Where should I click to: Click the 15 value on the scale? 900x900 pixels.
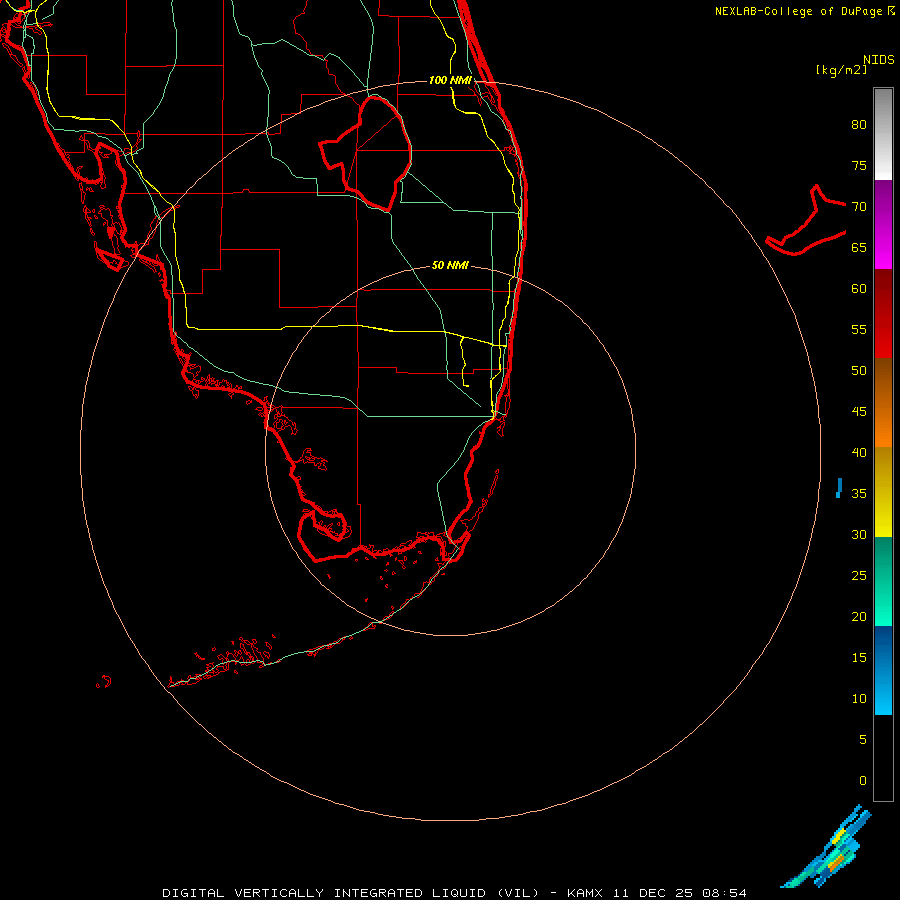[x=859, y=657]
